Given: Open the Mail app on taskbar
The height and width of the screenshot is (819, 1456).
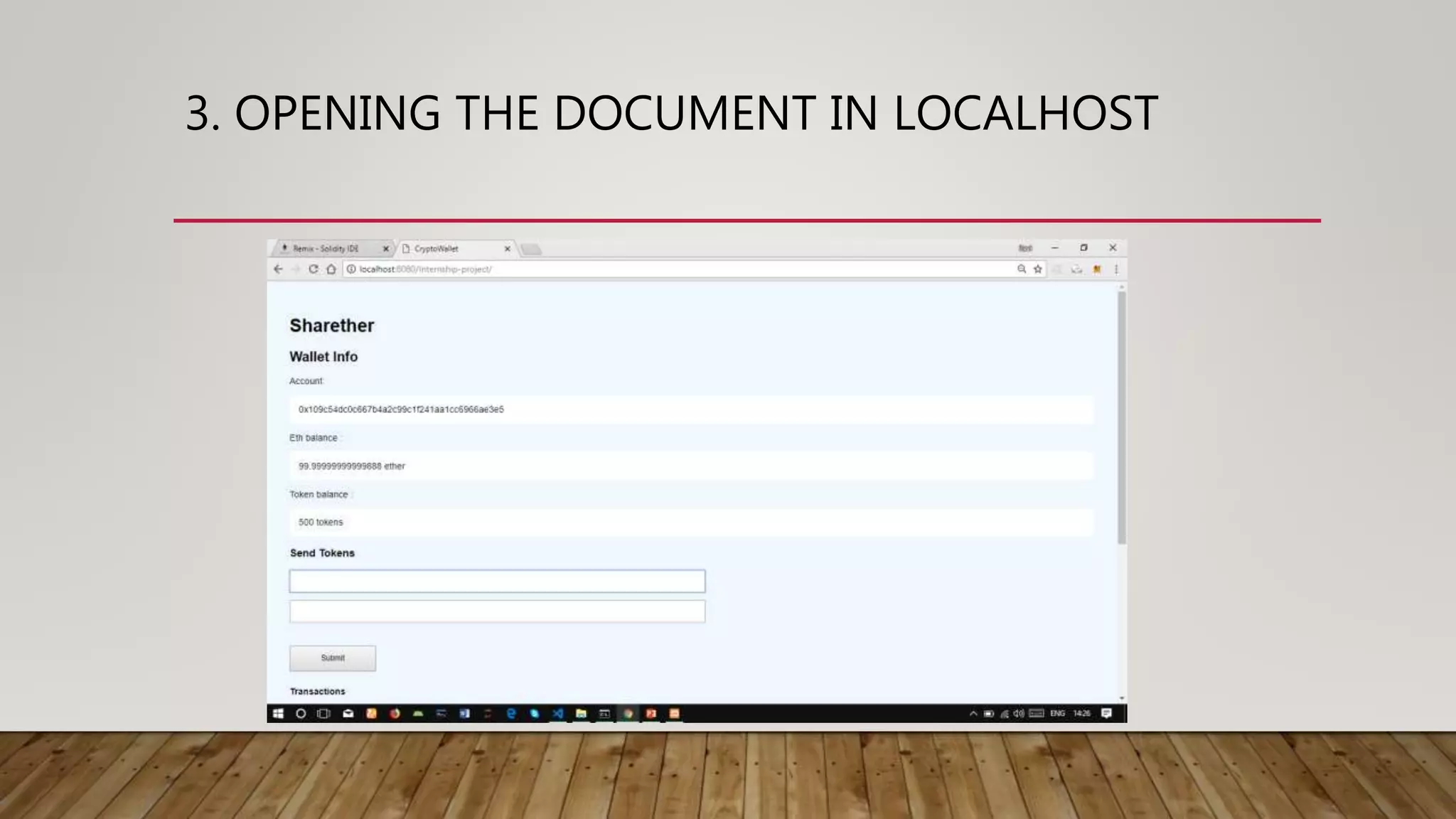Looking at the screenshot, I should 348,714.
